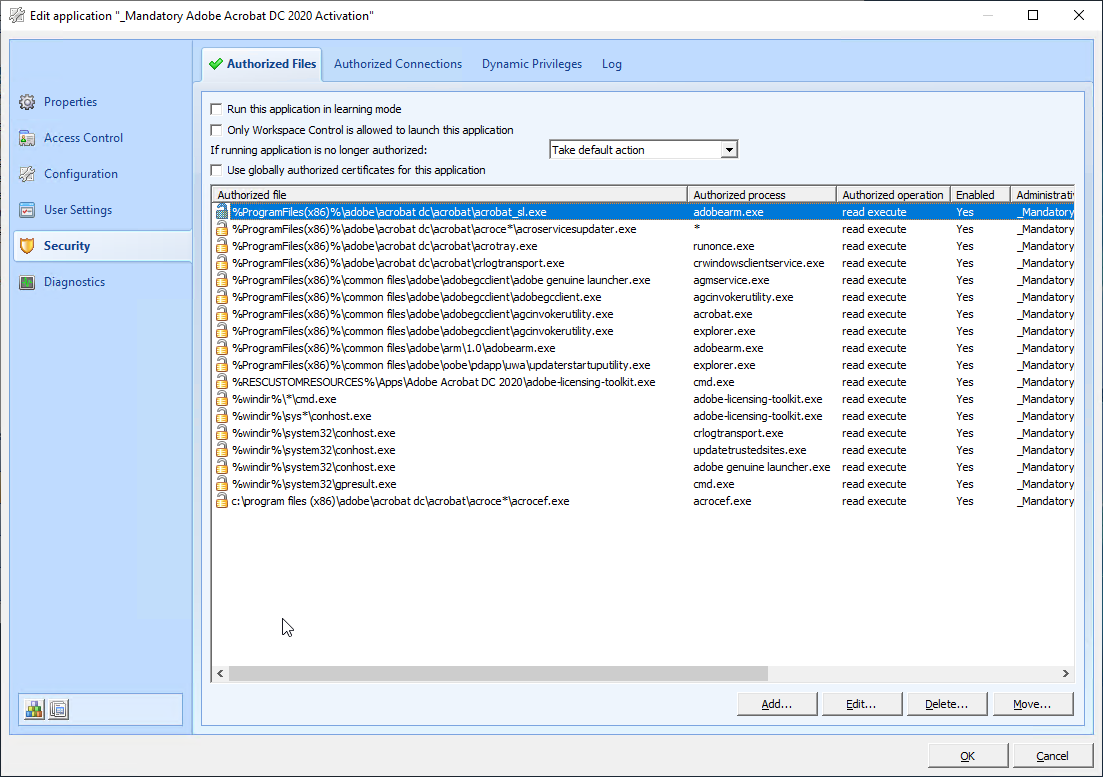The width and height of the screenshot is (1103, 777).
Task: Toggle Use globally authorized certificates checkbox
Action: 216,170
